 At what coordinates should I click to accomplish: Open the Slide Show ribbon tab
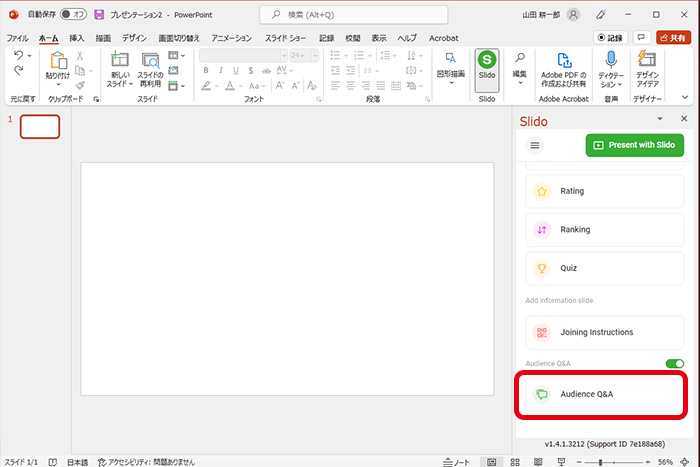click(285, 38)
